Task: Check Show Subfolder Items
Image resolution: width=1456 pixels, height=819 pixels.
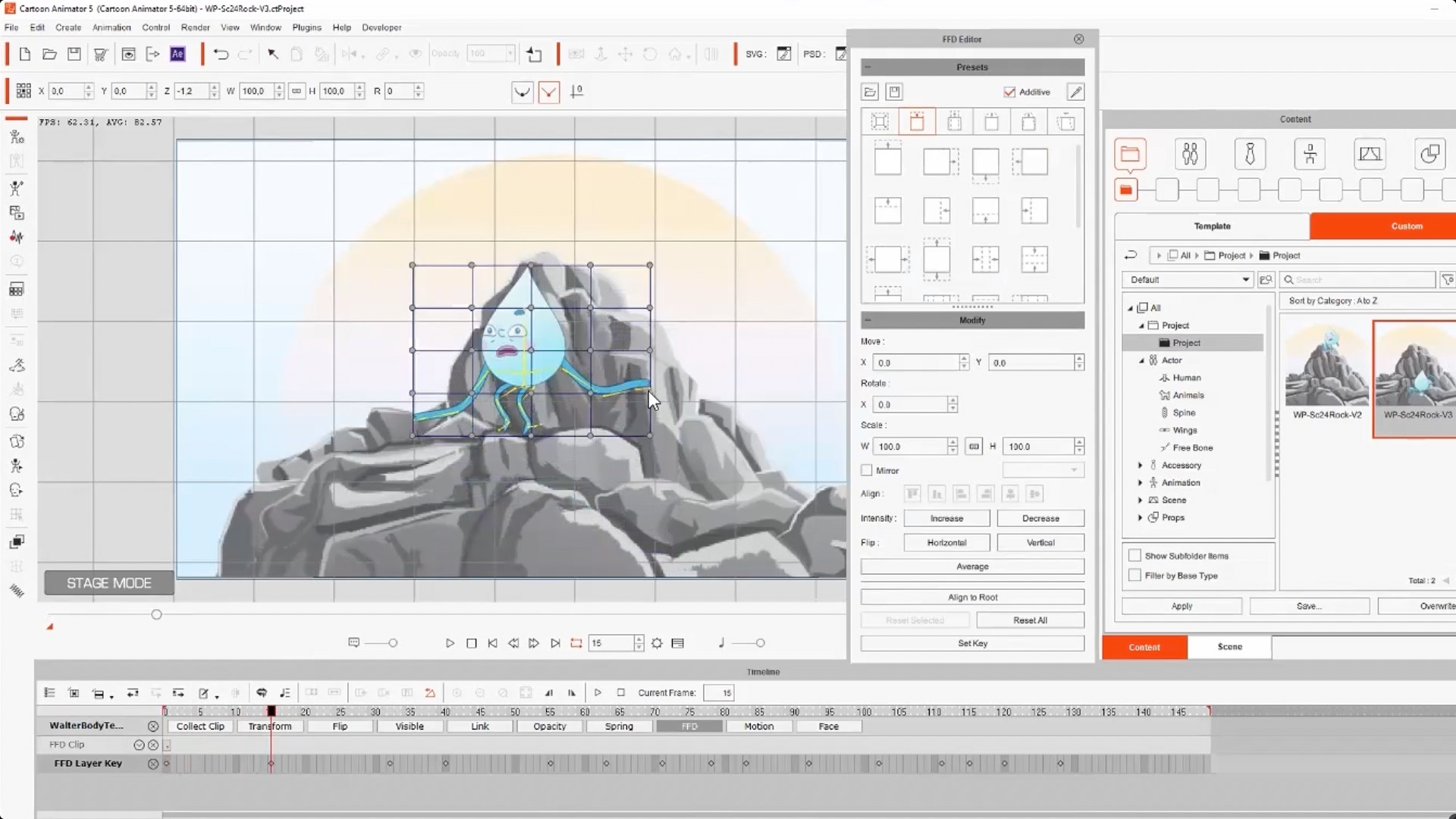Action: pyautogui.click(x=1134, y=555)
